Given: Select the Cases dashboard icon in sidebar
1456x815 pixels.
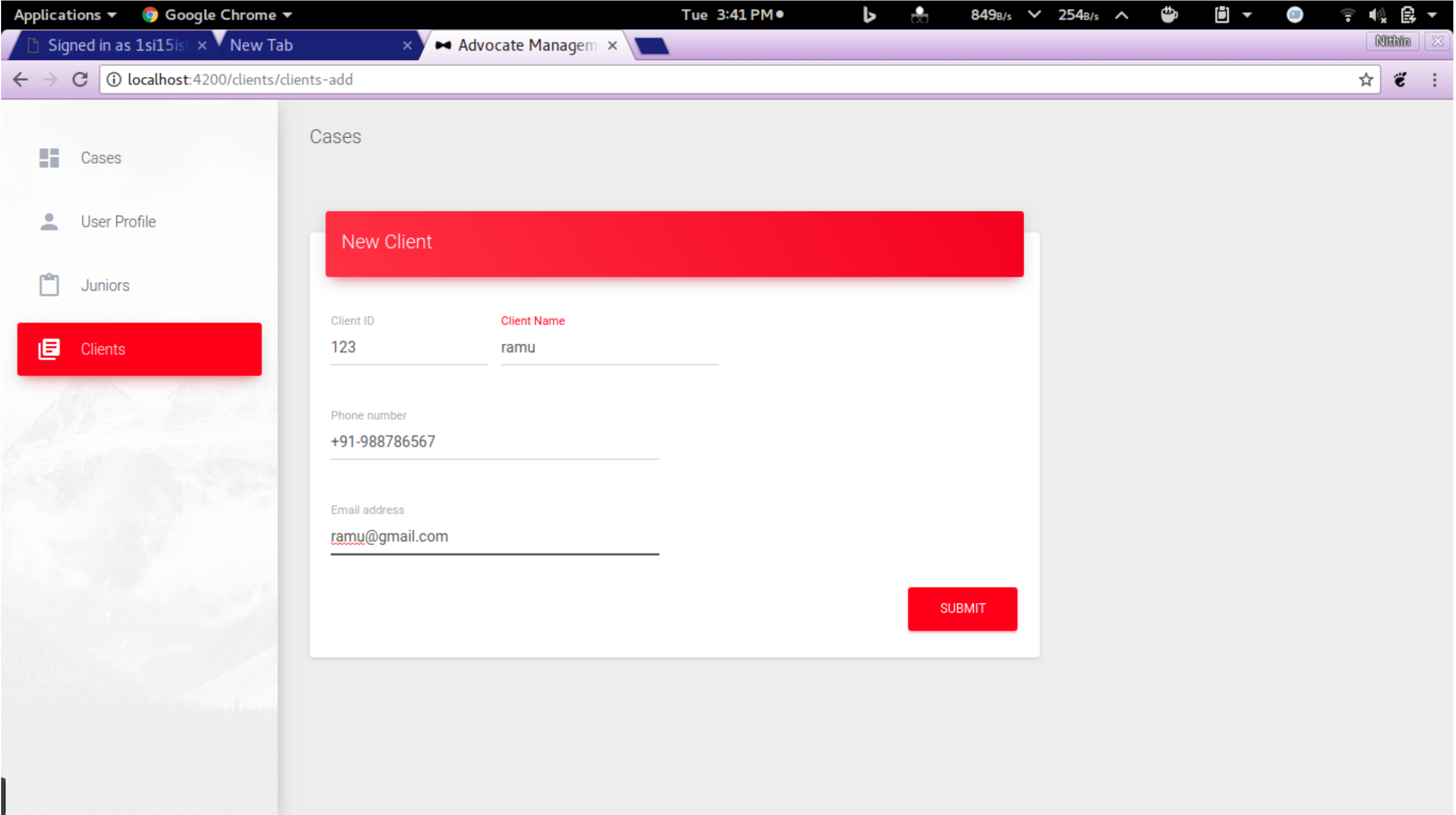Looking at the screenshot, I should [x=49, y=159].
